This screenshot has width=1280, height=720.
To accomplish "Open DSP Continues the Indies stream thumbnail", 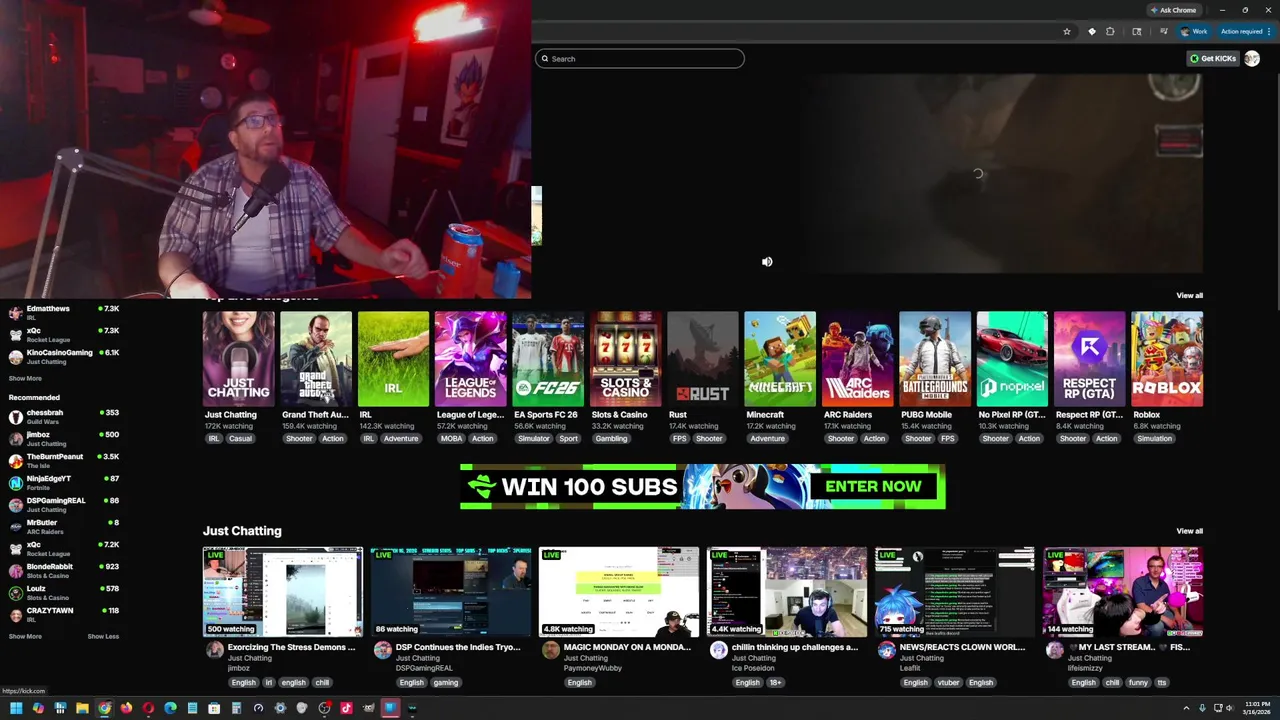I will pos(451,592).
